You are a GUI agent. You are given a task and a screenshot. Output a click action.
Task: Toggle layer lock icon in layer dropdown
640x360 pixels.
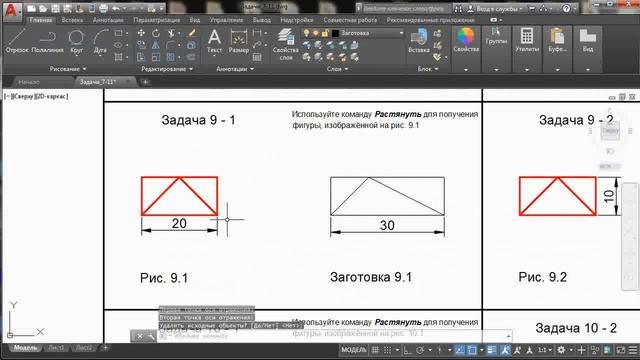[325, 33]
